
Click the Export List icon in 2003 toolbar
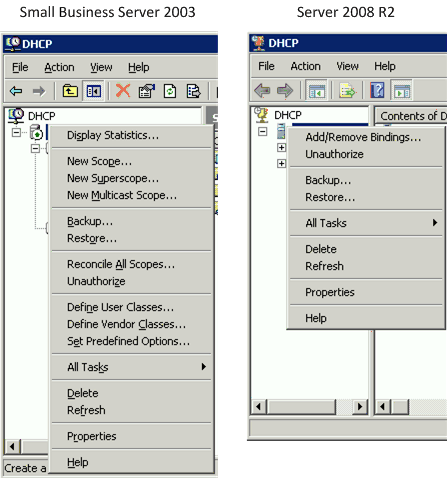tap(193, 91)
